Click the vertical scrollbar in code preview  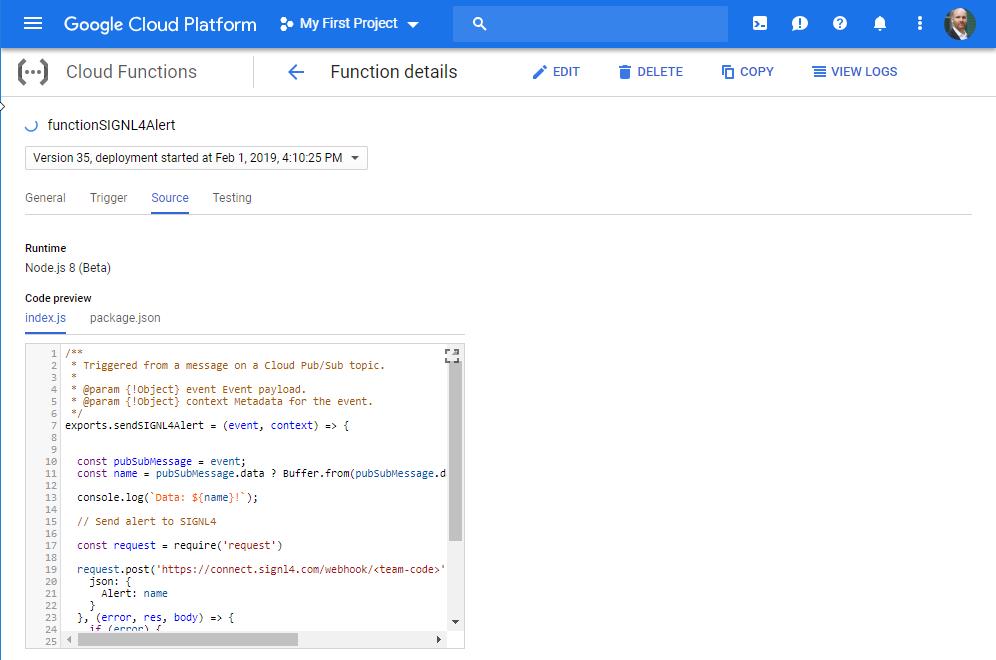click(x=455, y=452)
